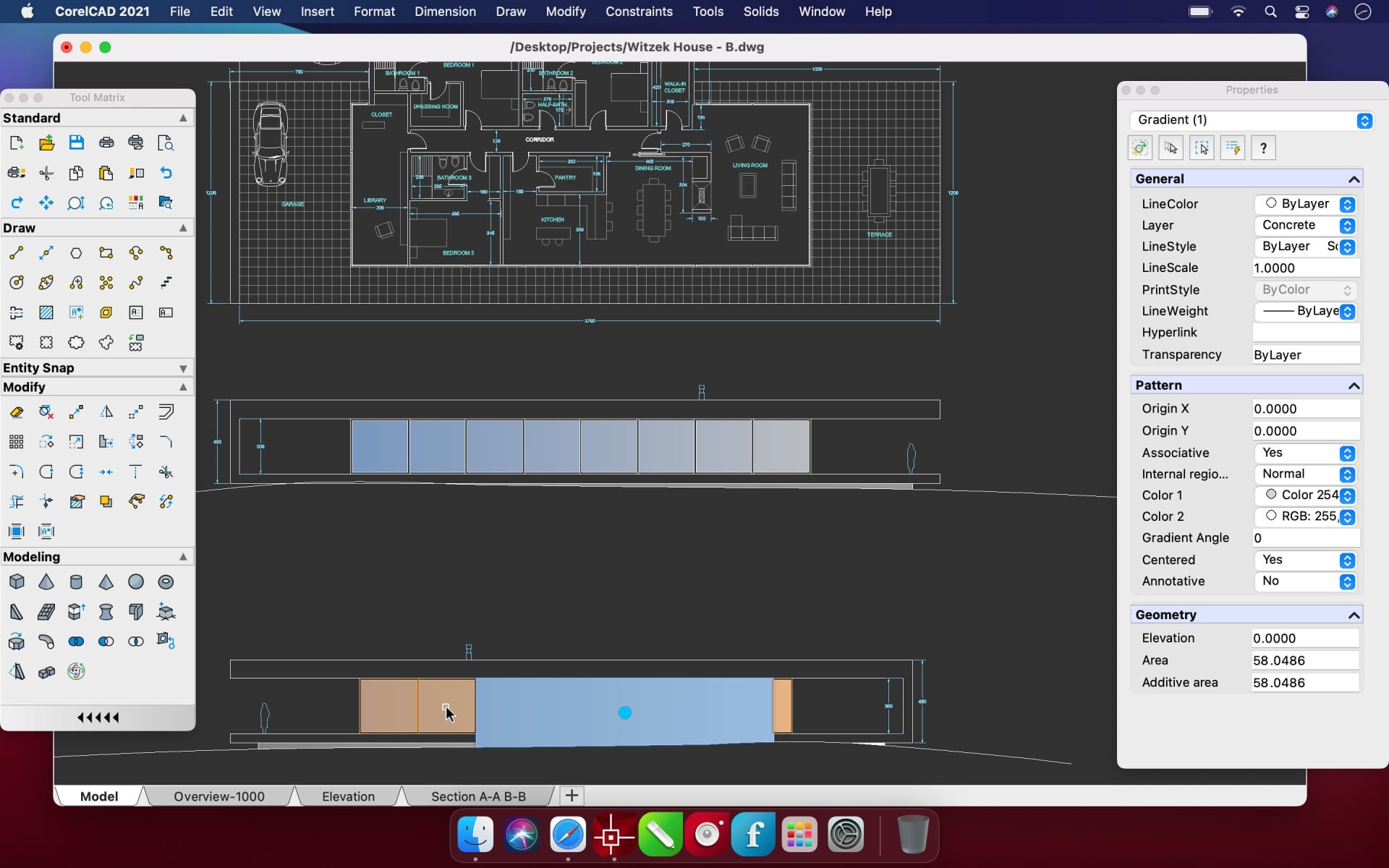Open the Centered Yes dropdown
Screen dimensions: 1389x868
coord(1306,560)
